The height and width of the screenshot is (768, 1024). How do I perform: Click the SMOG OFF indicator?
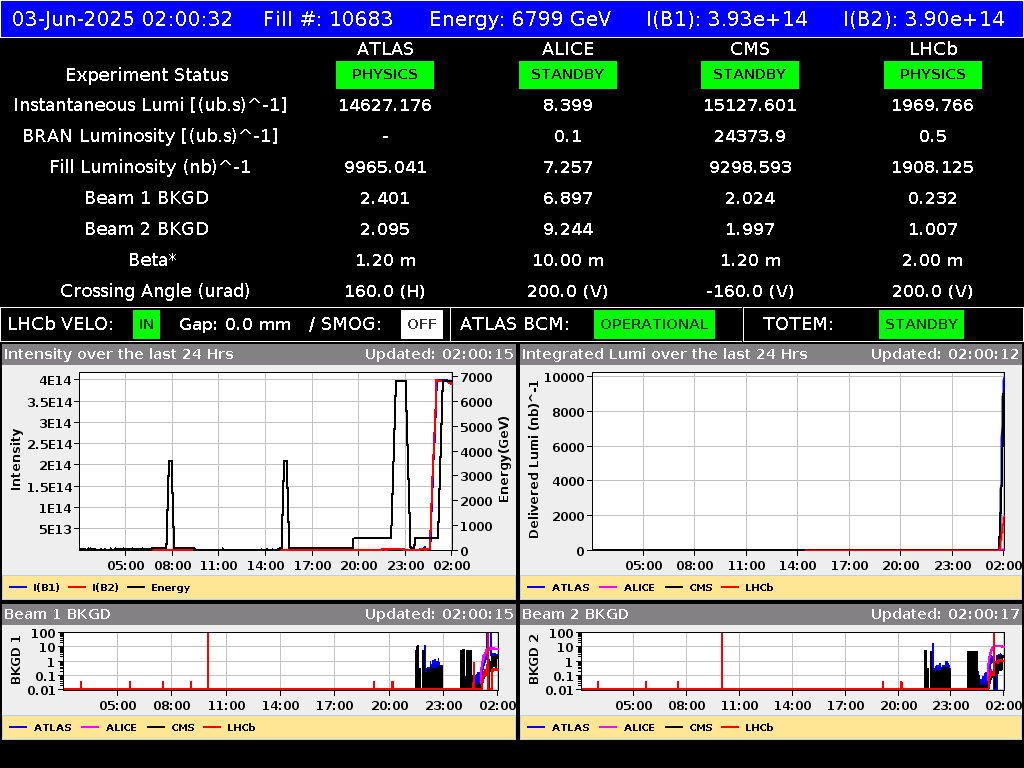pos(422,324)
